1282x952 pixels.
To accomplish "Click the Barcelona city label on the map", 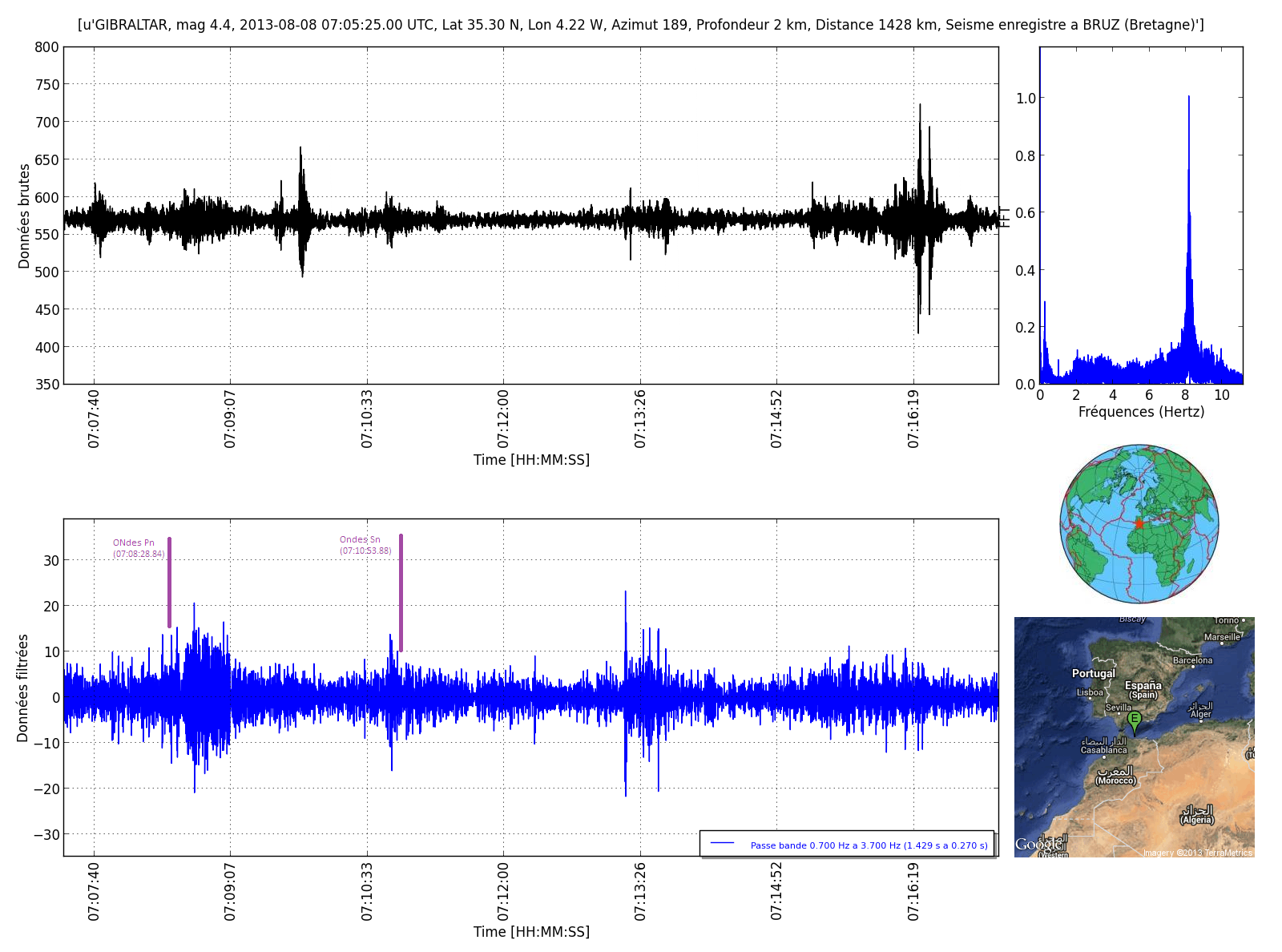I will (x=1192, y=660).
